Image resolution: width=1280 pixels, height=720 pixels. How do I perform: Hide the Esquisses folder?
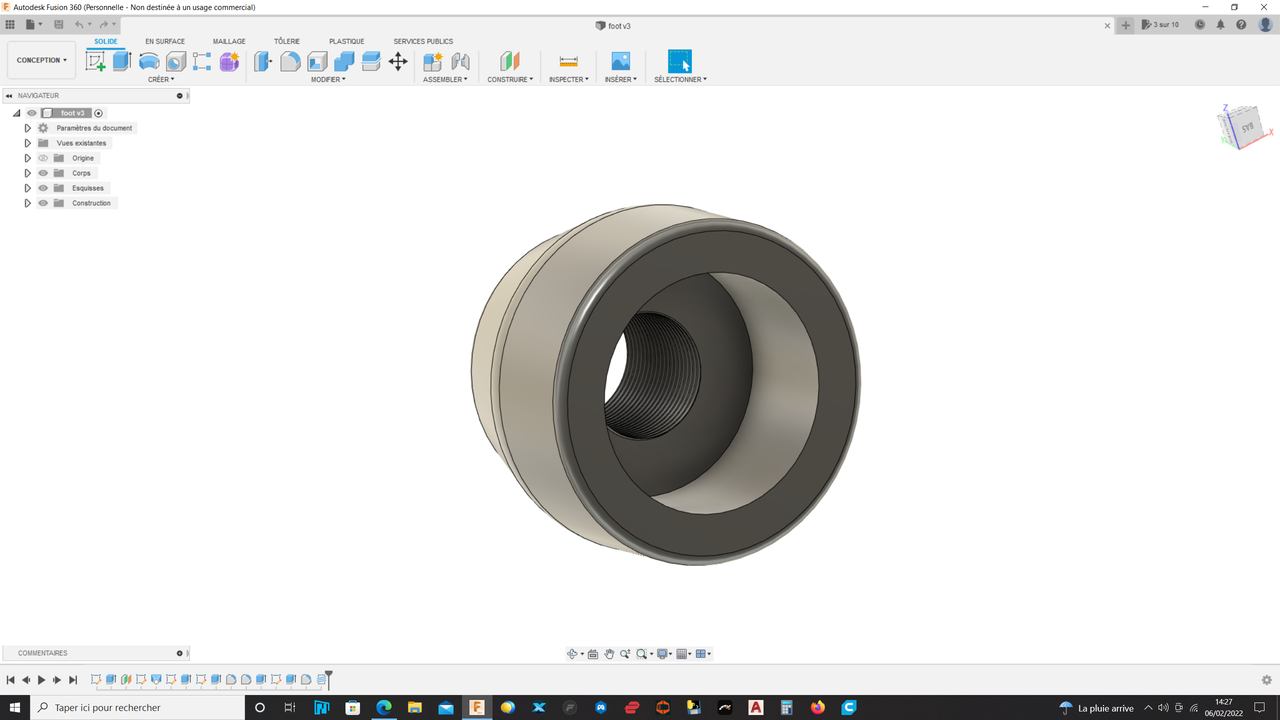tap(43, 188)
